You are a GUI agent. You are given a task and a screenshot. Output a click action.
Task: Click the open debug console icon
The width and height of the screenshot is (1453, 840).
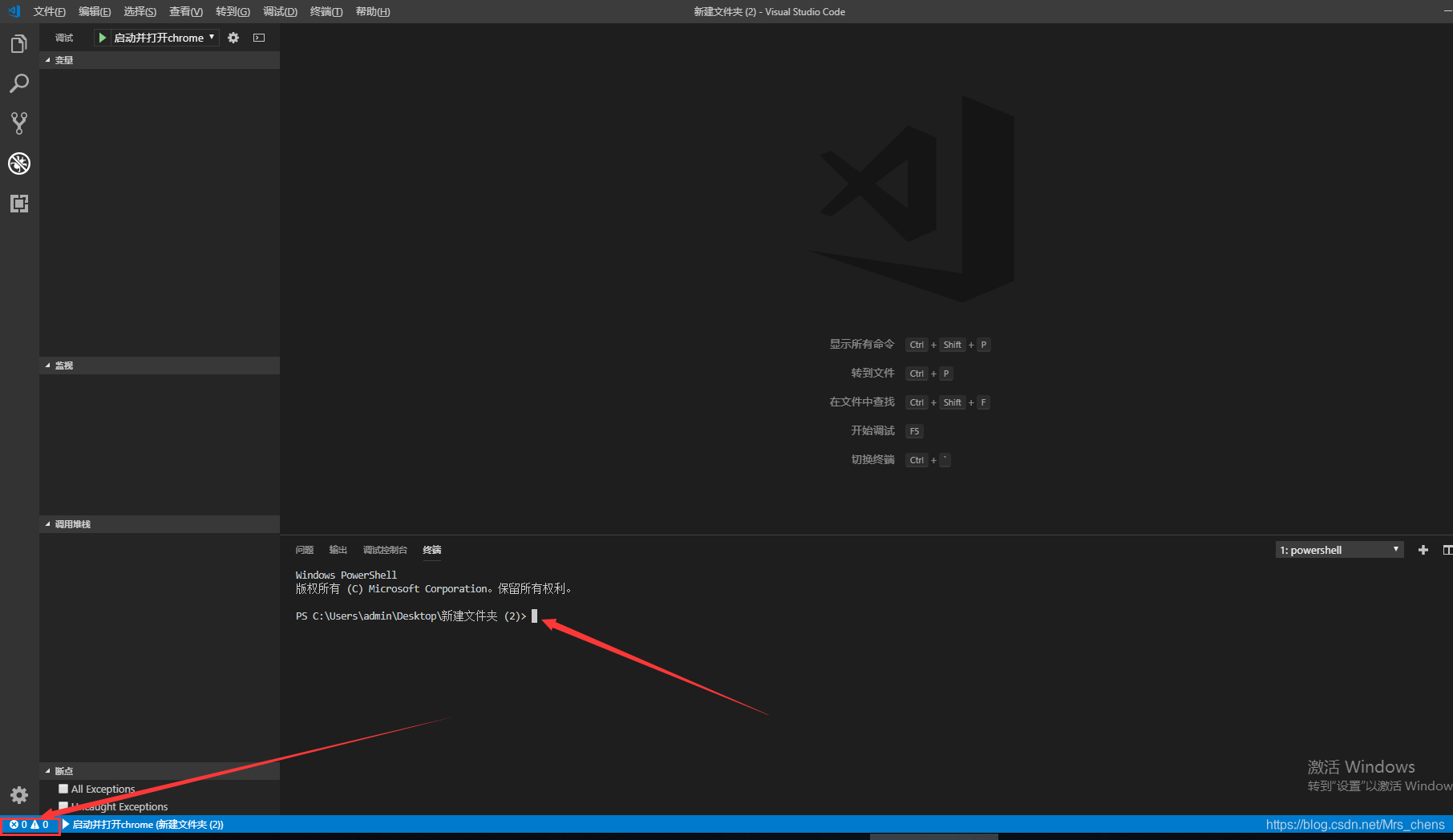click(x=258, y=37)
